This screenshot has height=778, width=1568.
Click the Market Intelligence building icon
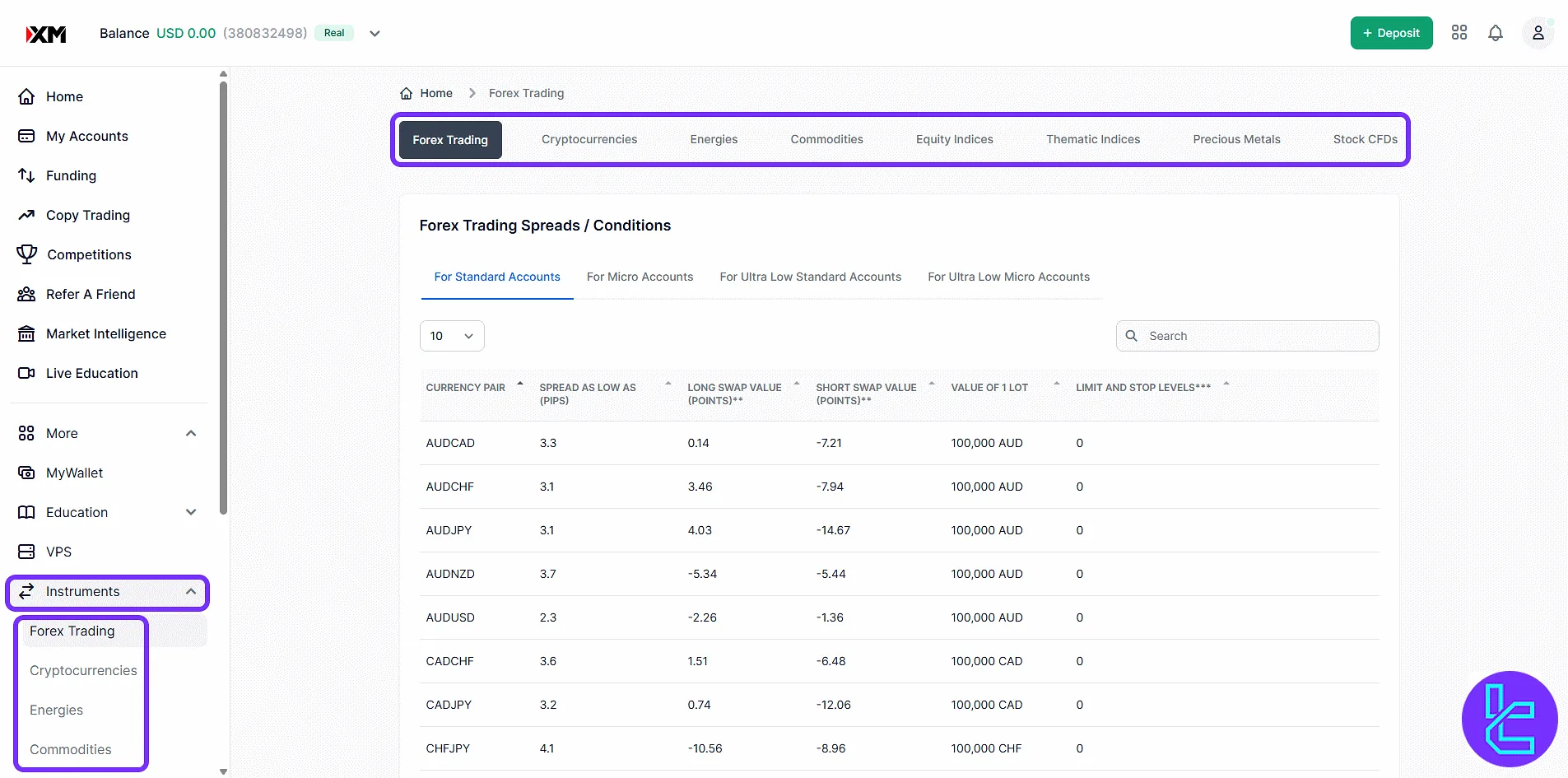coord(26,333)
